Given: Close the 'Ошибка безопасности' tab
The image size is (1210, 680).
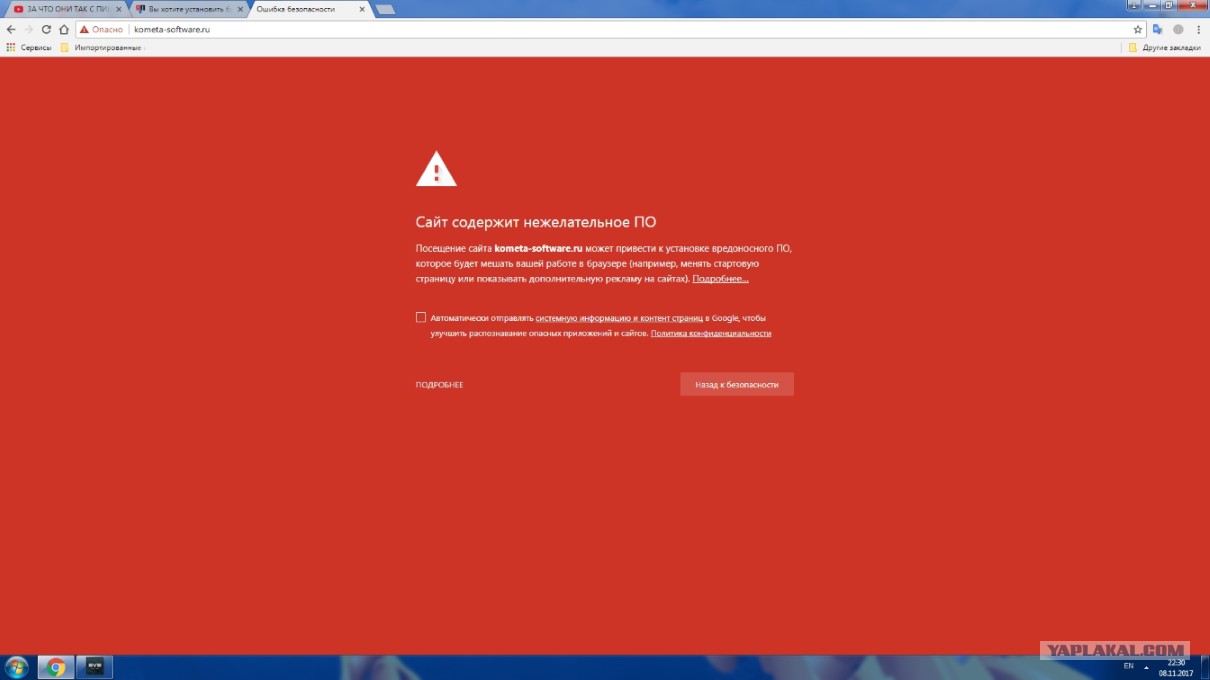Looking at the screenshot, I should [362, 9].
